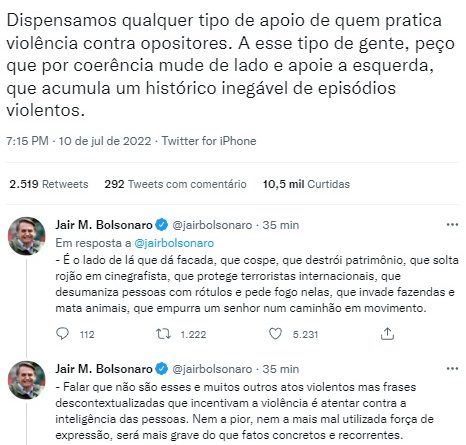Screen dimensions: 466x445
Task: Click verified badge on second reply author
Action: click(162, 369)
